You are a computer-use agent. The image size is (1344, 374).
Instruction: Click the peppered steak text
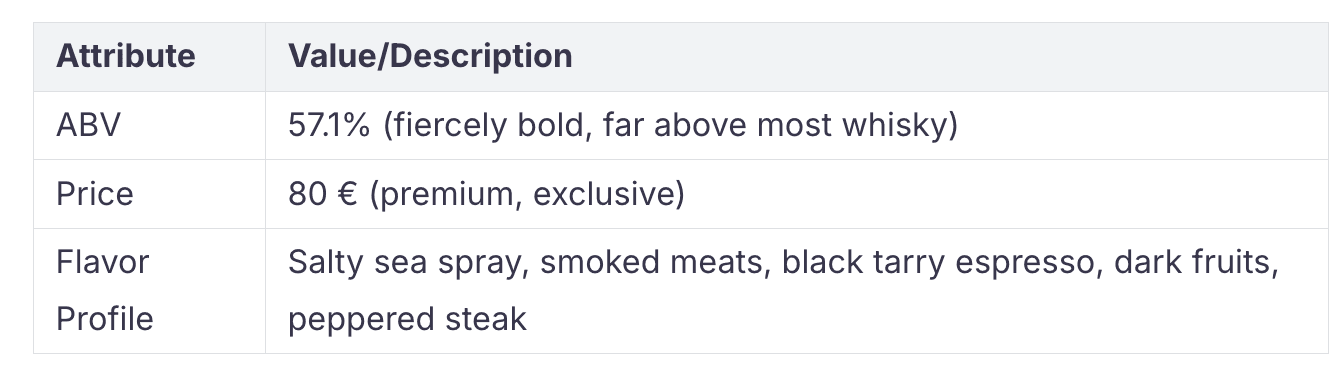(x=407, y=319)
